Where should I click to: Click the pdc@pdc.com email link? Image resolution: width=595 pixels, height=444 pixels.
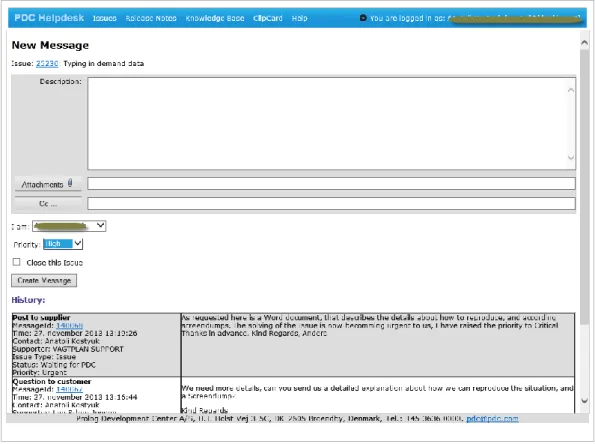492,418
